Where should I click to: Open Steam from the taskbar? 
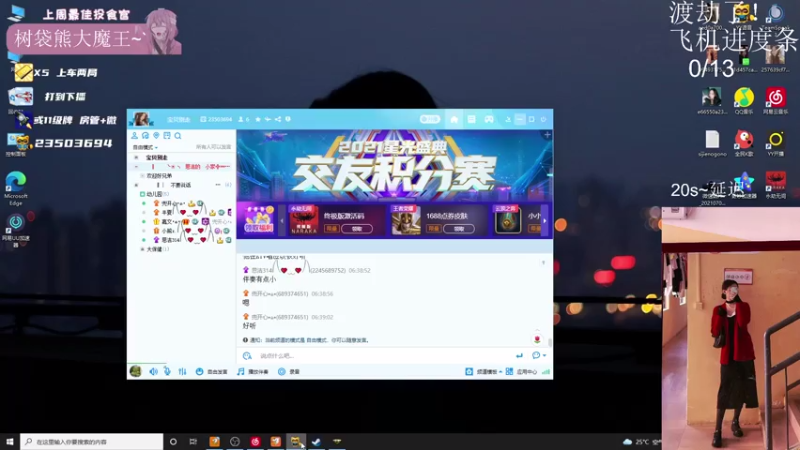coord(316,441)
